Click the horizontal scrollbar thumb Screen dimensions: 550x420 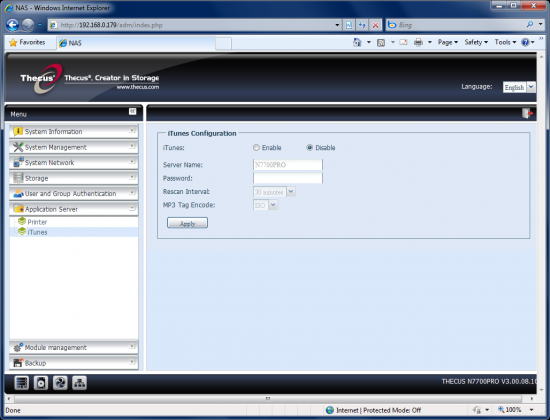coord(268,399)
